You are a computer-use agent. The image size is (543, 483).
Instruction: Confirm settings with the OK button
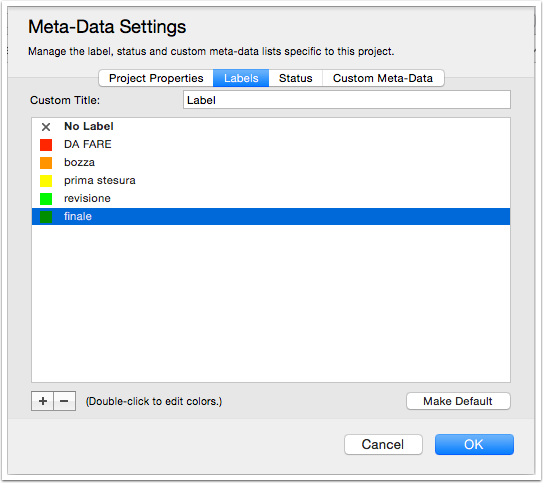click(474, 444)
